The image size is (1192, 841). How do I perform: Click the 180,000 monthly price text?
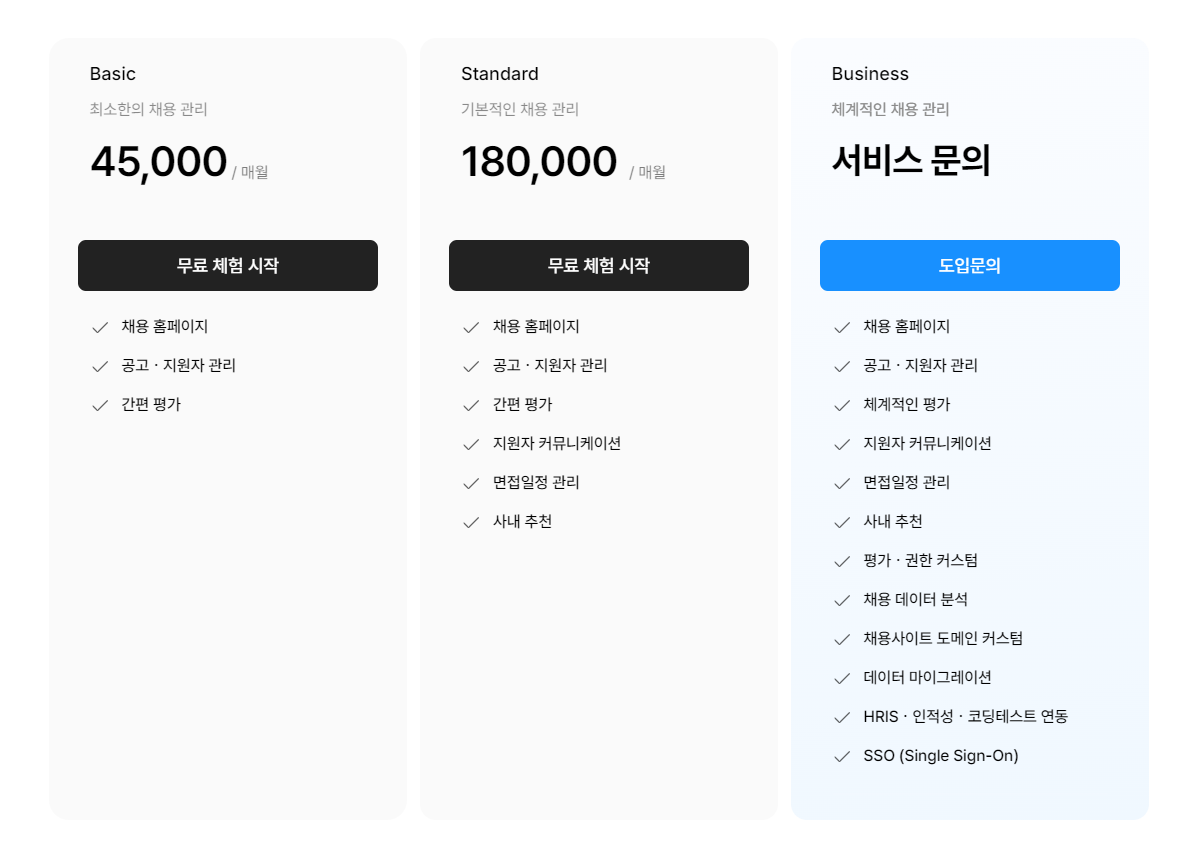539,161
